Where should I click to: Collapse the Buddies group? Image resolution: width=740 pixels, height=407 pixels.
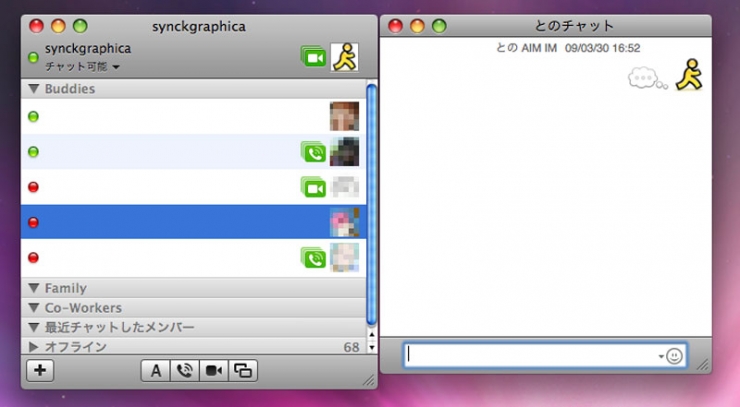pos(34,88)
